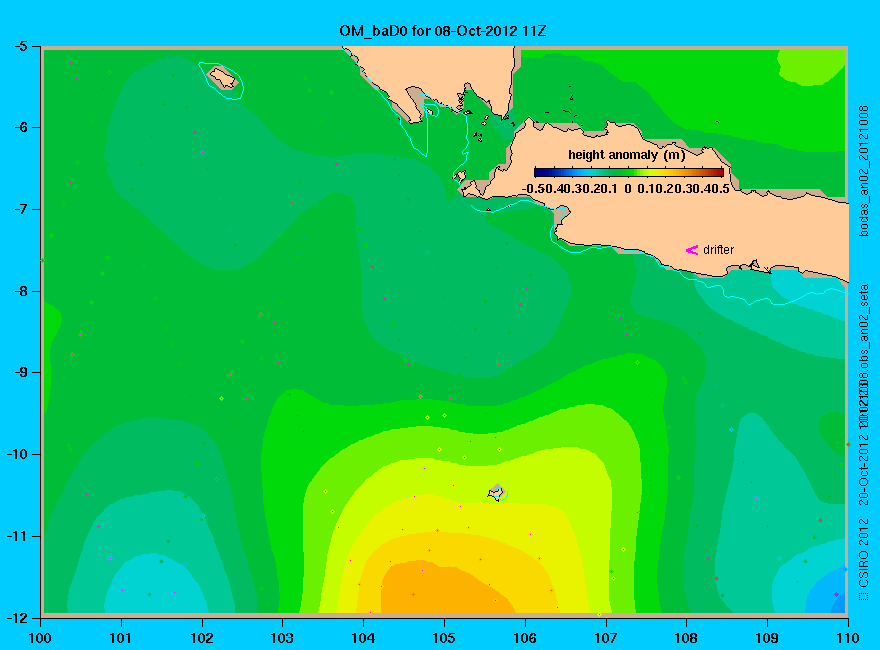
Task: Click the x-axis tick label 105
Action: pyautogui.click(x=444, y=638)
